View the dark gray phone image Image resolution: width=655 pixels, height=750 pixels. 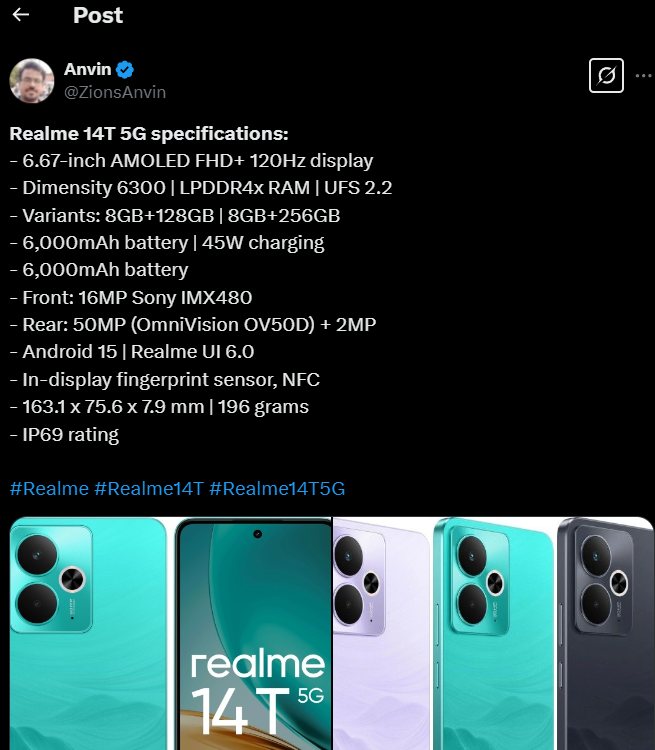[605, 633]
